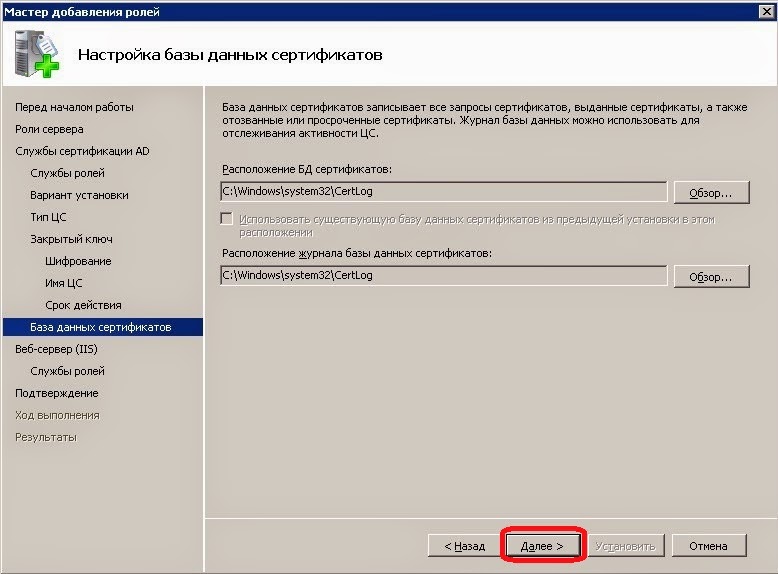778x574 pixels.
Task: Select Службы сертификации AD in sidebar
Action: click(82, 151)
